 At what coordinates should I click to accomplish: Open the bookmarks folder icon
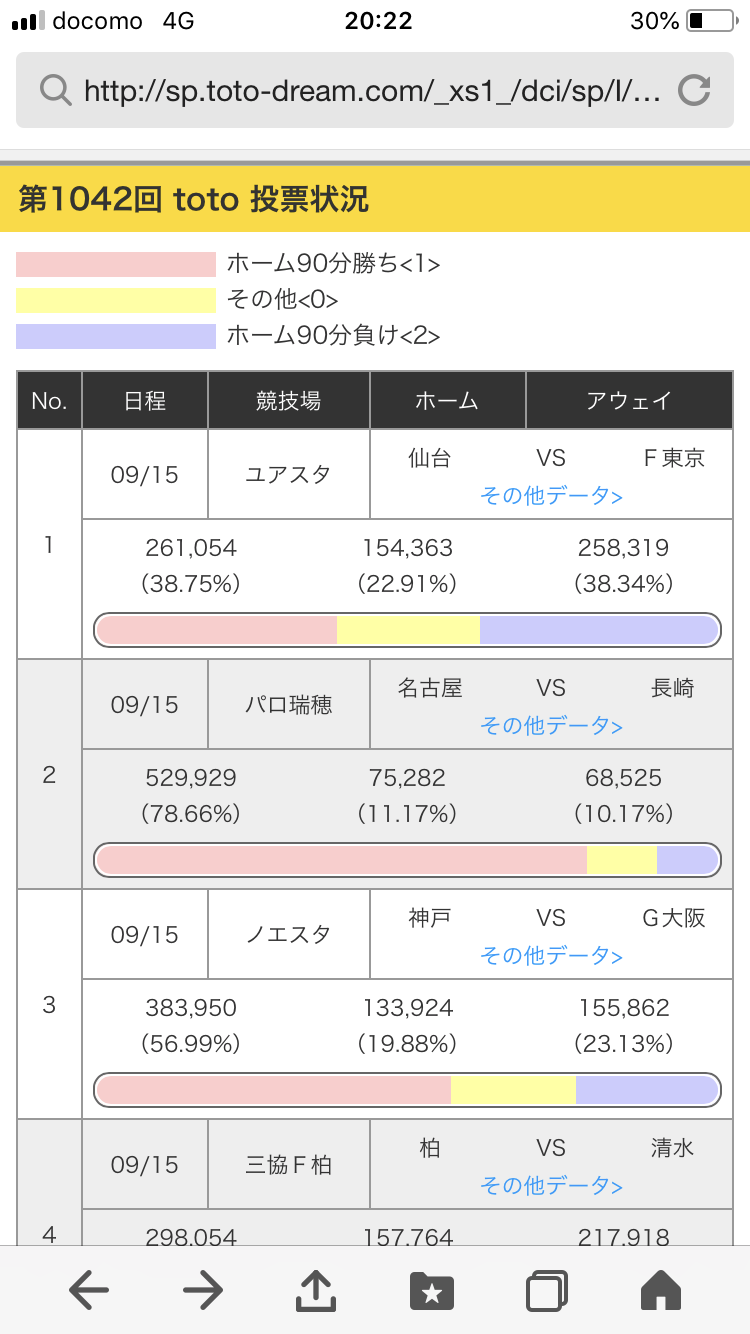click(x=432, y=1292)
